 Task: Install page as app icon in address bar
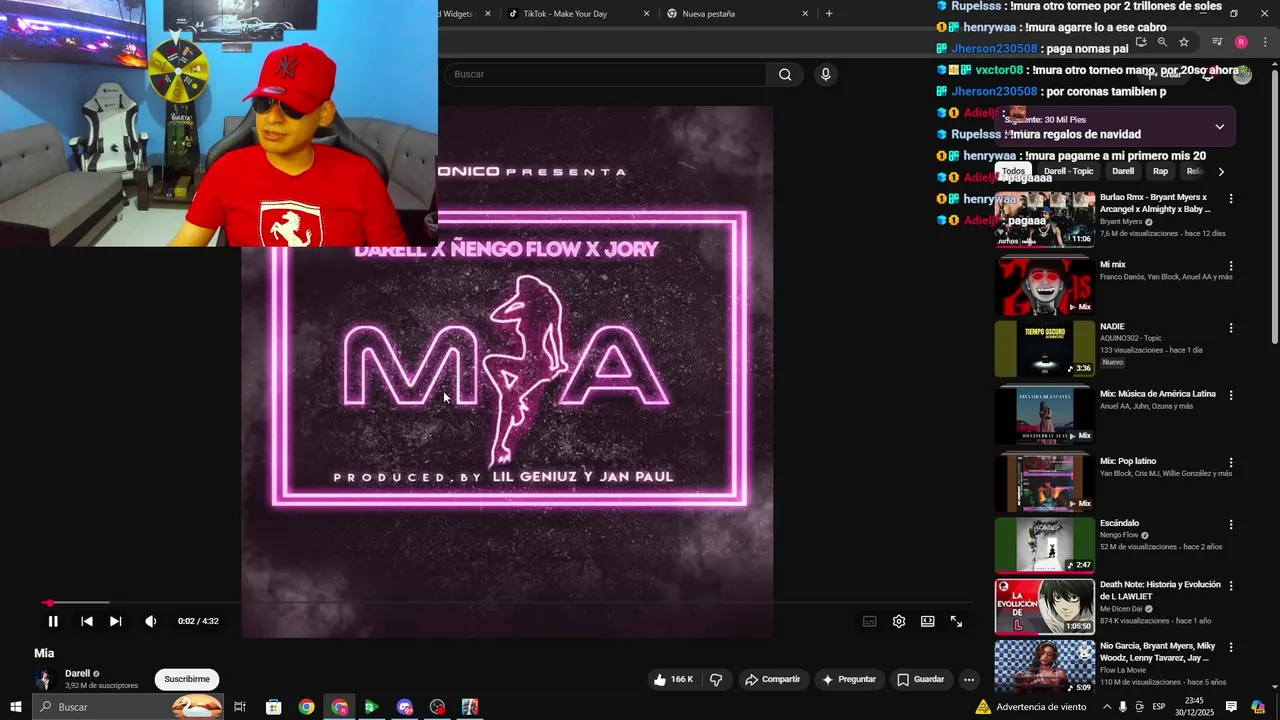pos(1140,42)
